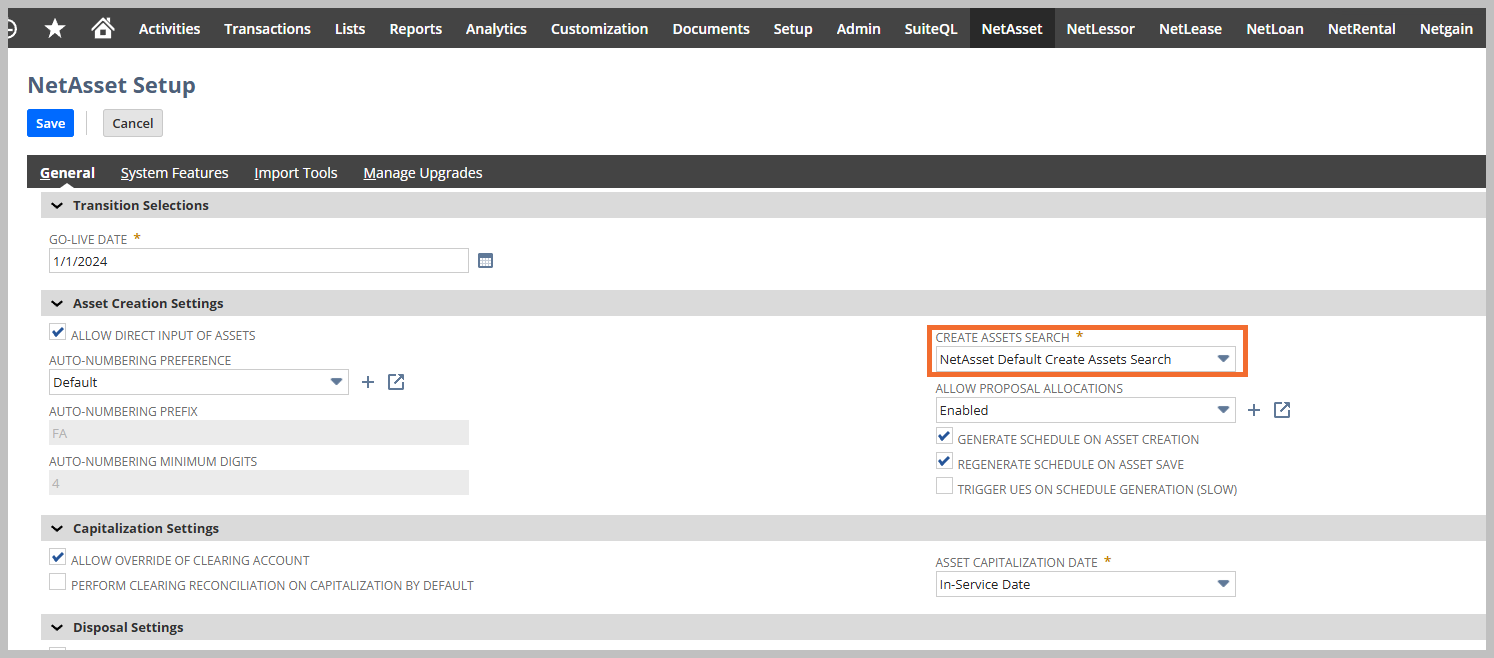Add new Allow Proposal Allocations option
Image resolution: width=1494 pixels, height=658 pixels.
(1254, 410)
